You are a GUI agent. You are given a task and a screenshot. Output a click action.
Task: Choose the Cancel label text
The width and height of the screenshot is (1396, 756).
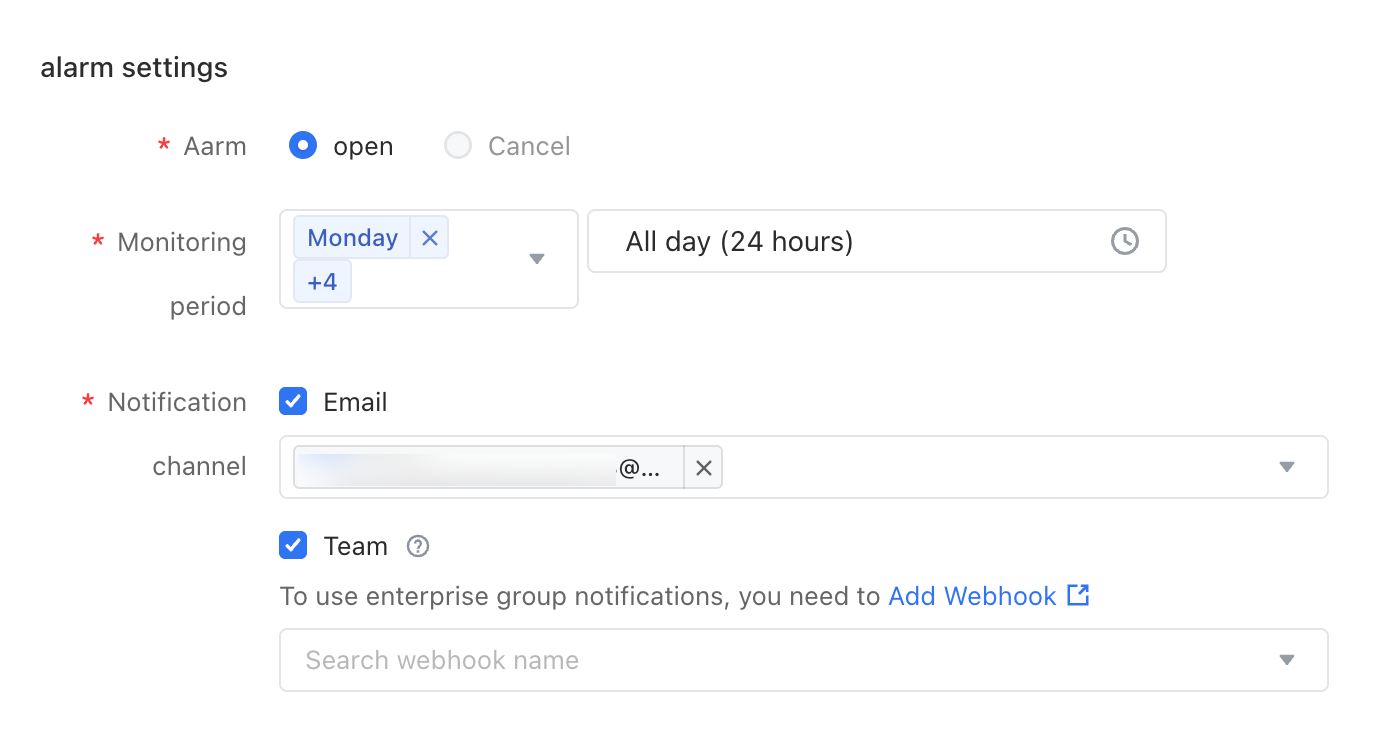click(529, 146)
